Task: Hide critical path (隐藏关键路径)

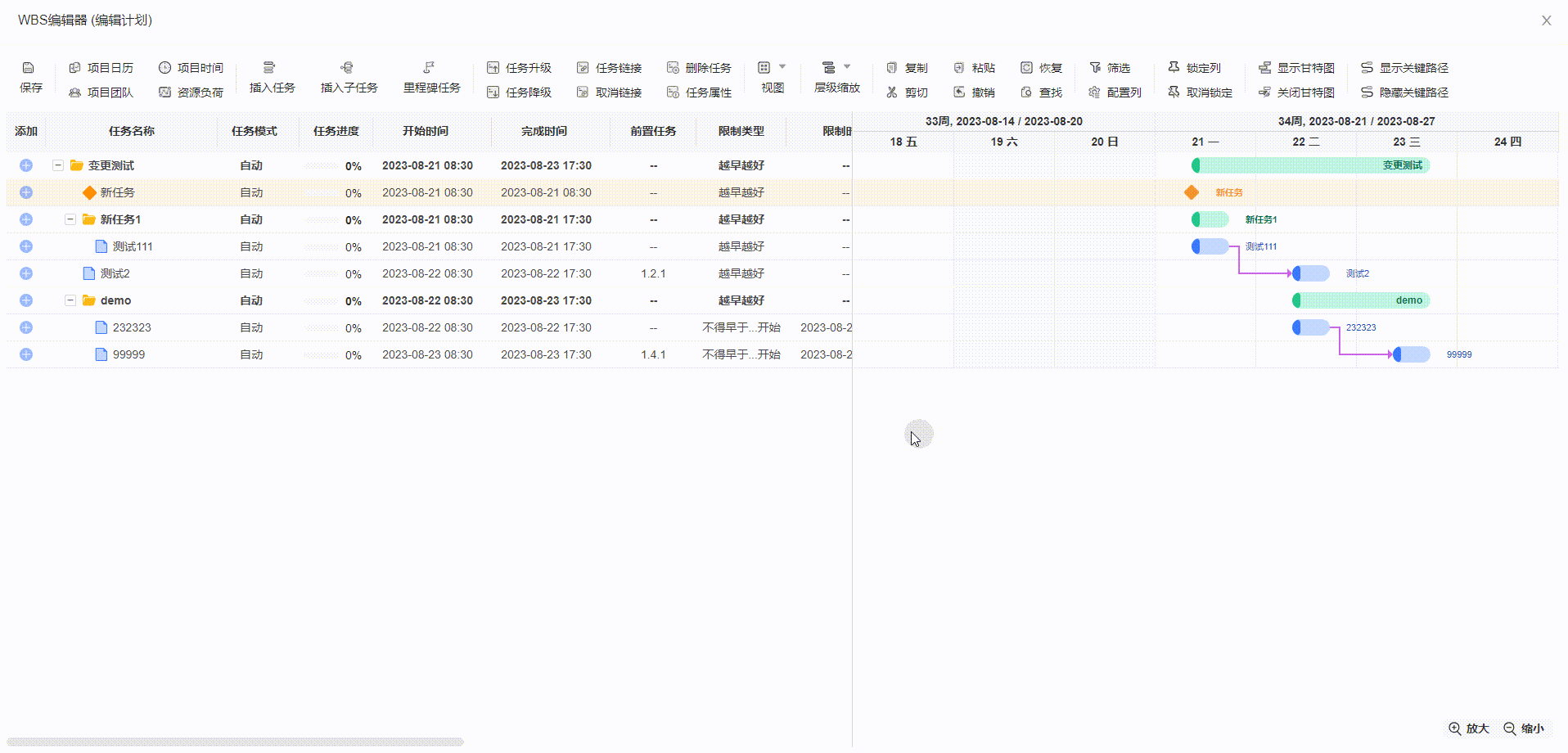Action: 1404,92
